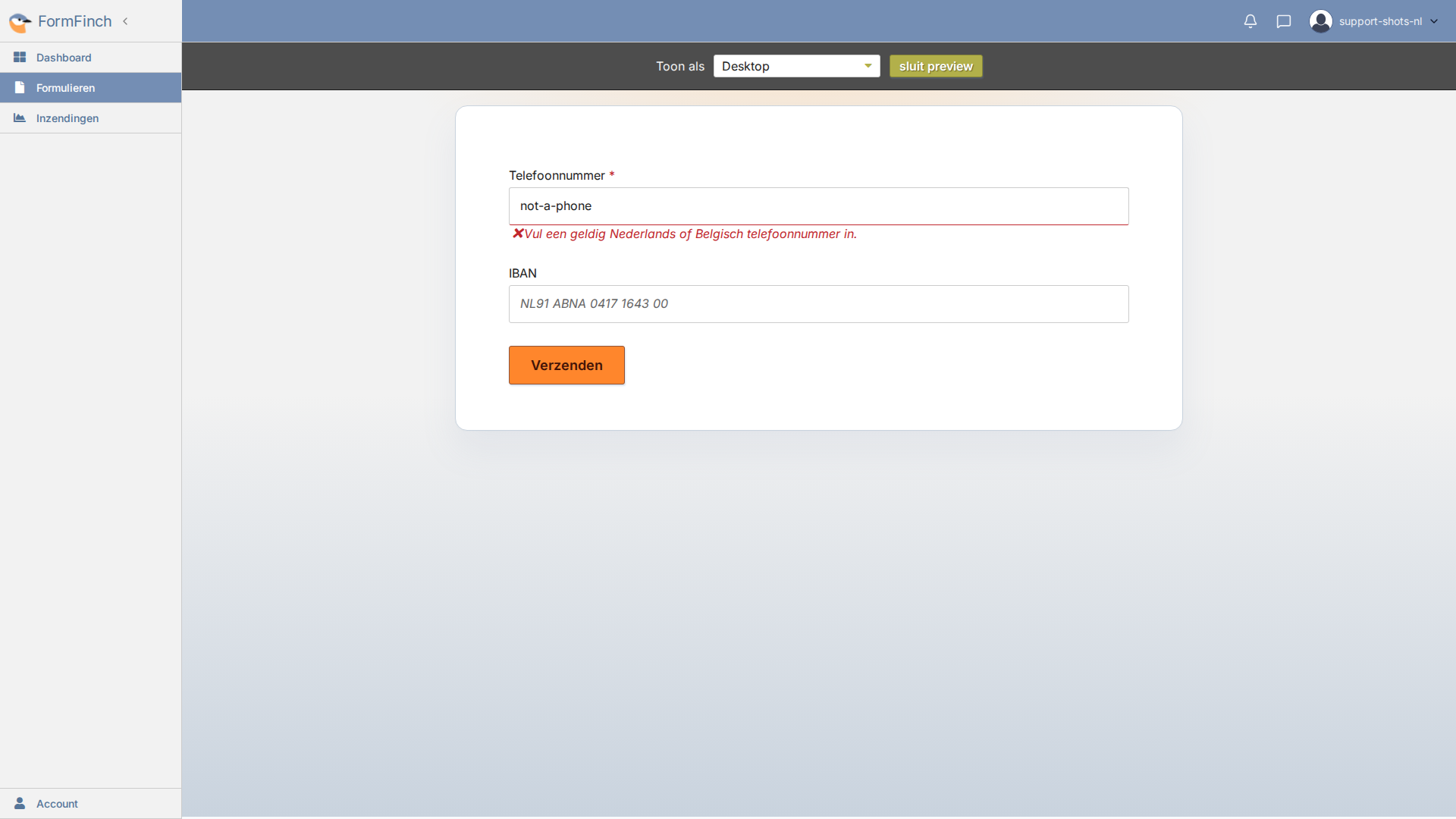Click the Formulieren document icon

(20, 88)
